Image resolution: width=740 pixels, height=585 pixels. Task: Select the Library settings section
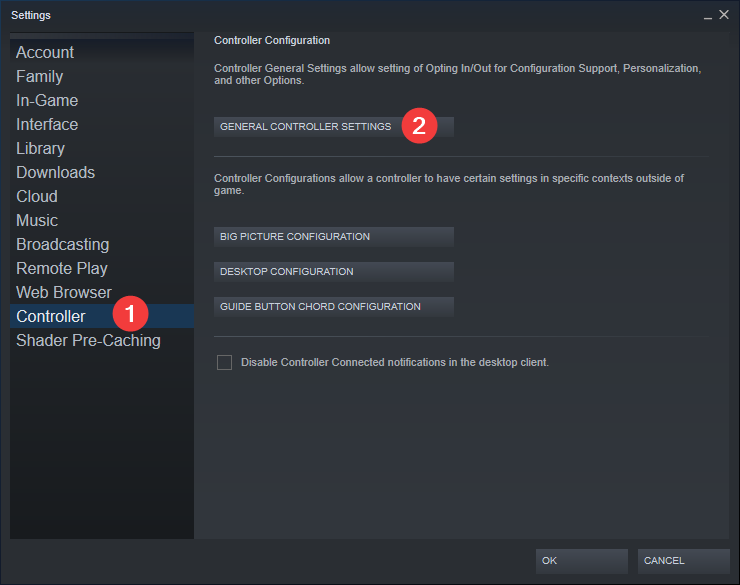pyautogui.click(x=41, y=149)
